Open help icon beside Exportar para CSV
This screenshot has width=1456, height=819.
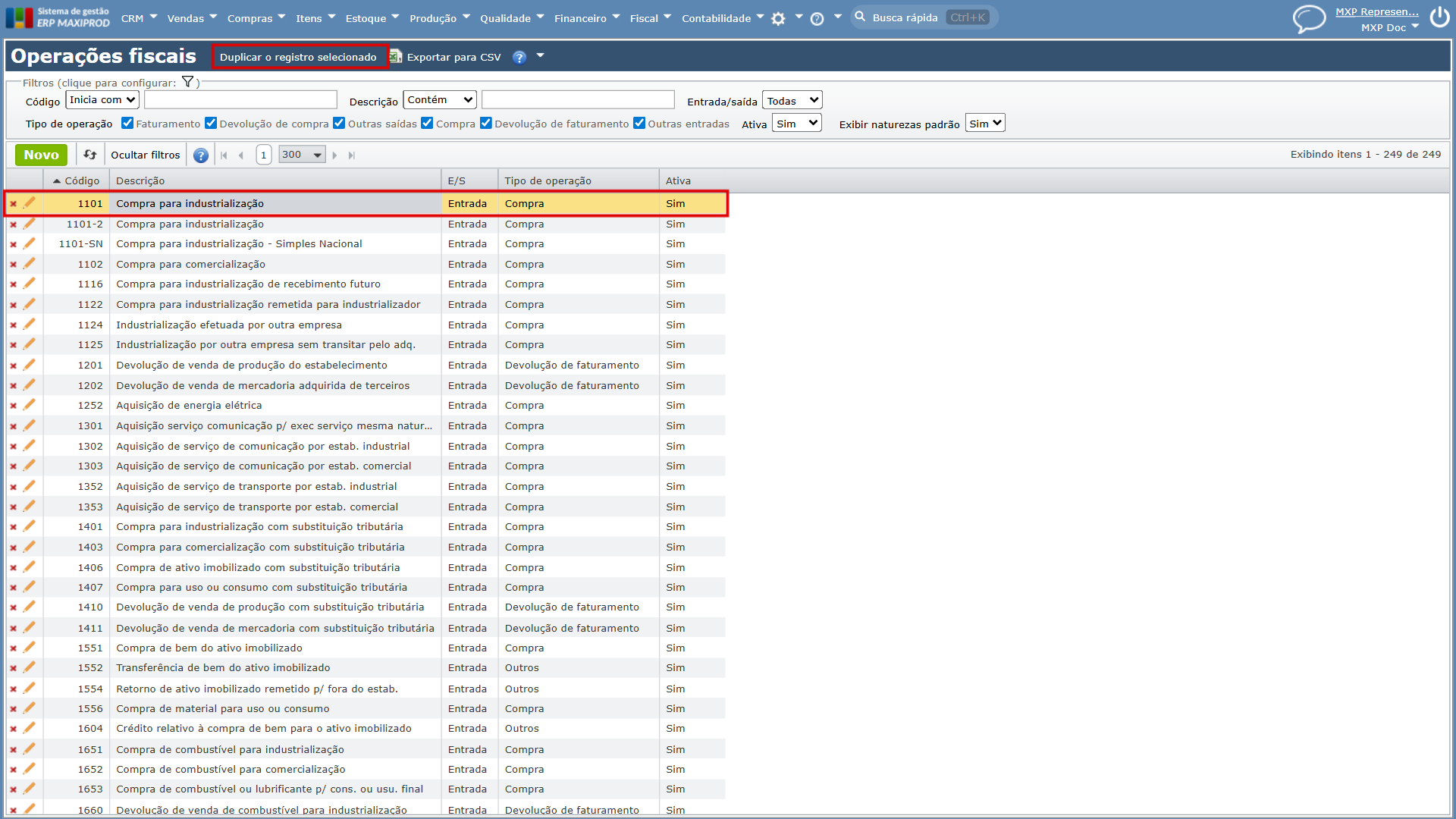tap(519, 58)
